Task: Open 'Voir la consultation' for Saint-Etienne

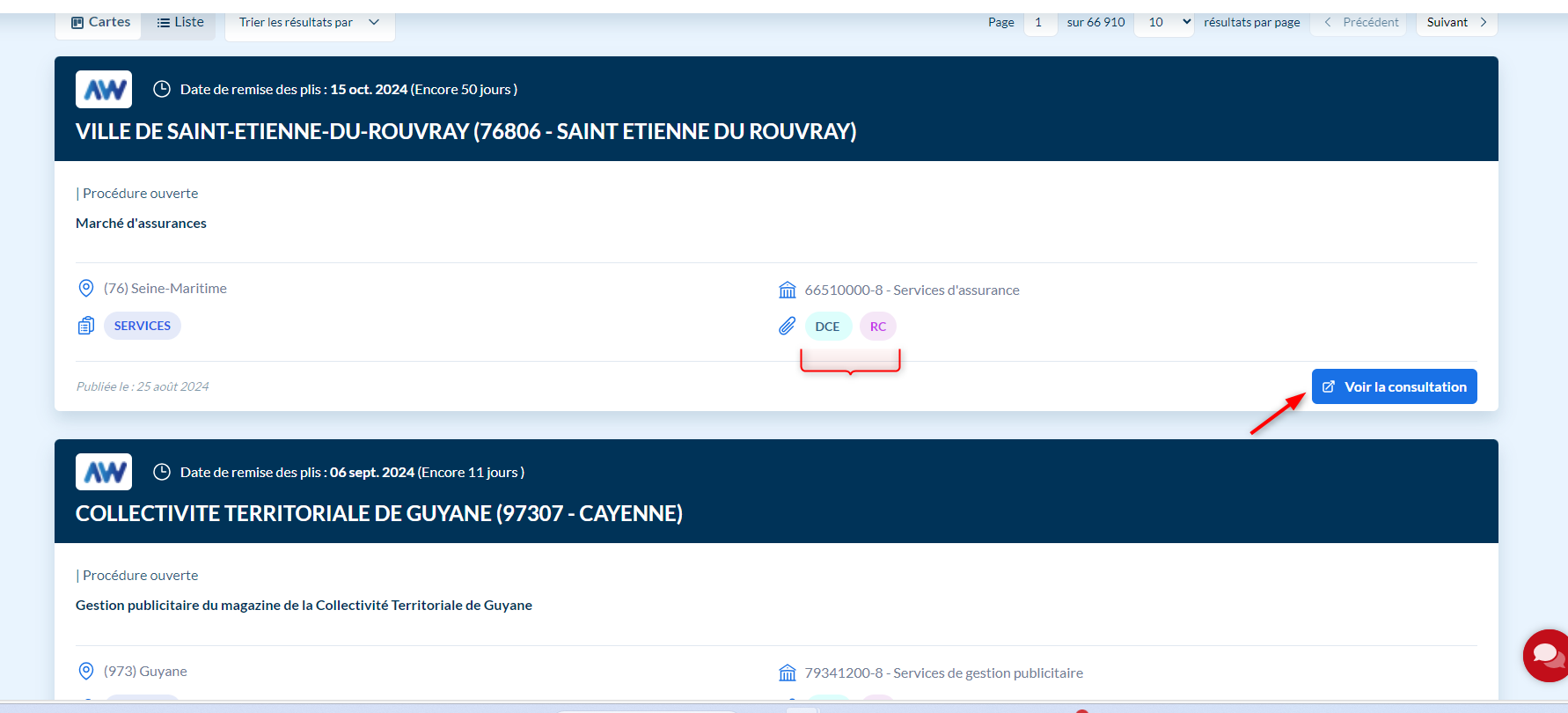Action: click(1394, 387)
